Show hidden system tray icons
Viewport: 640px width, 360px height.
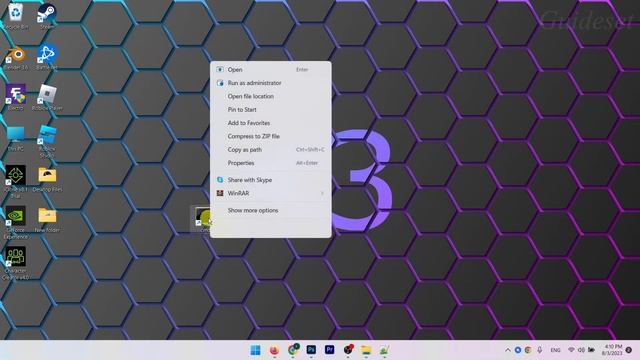pos(508,350)
